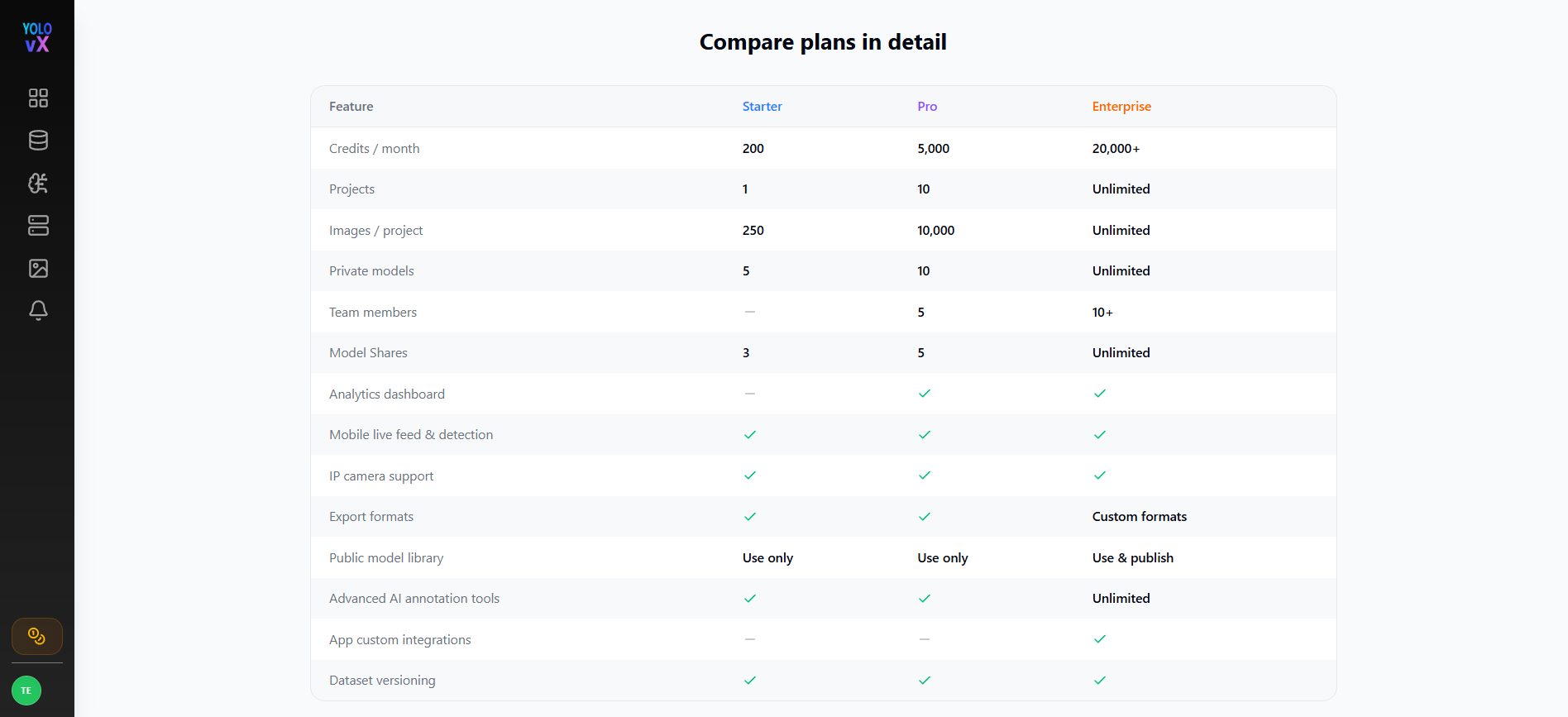
Task: Click the Advanced AI annotation tools label
Action: (x=414, y=599)
